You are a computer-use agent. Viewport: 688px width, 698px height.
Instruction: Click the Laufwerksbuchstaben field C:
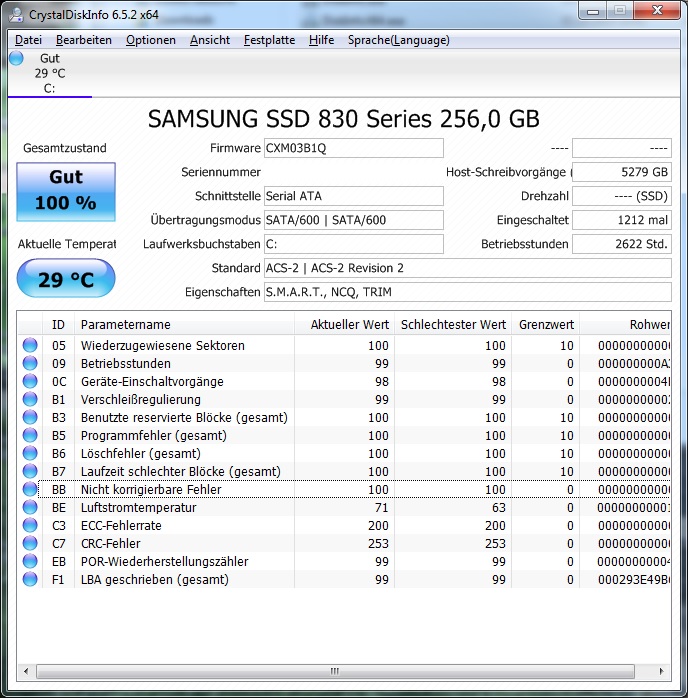pyautogui.click(x=354, y=244)
